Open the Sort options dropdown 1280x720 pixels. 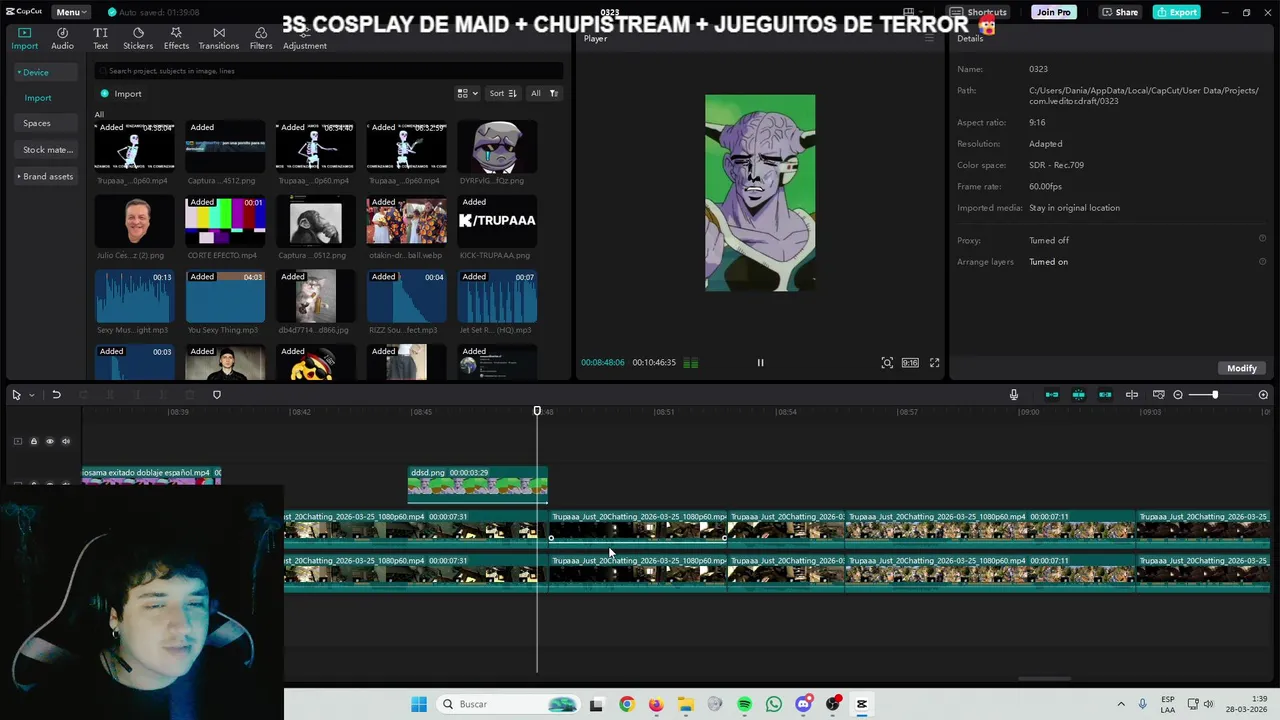503,93
